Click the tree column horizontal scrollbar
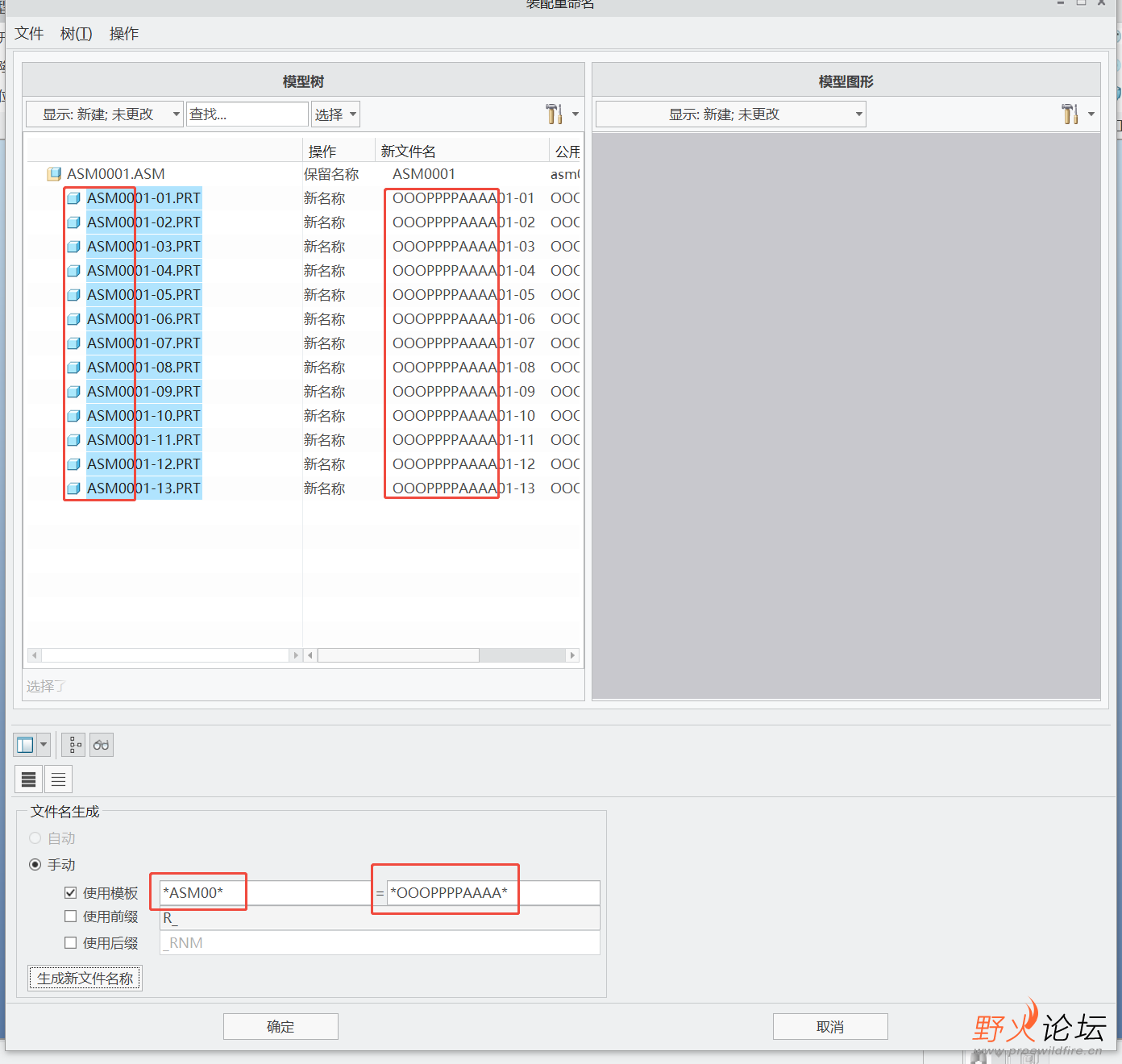This screenshot has width=1122, height=1064. (165, 655)
